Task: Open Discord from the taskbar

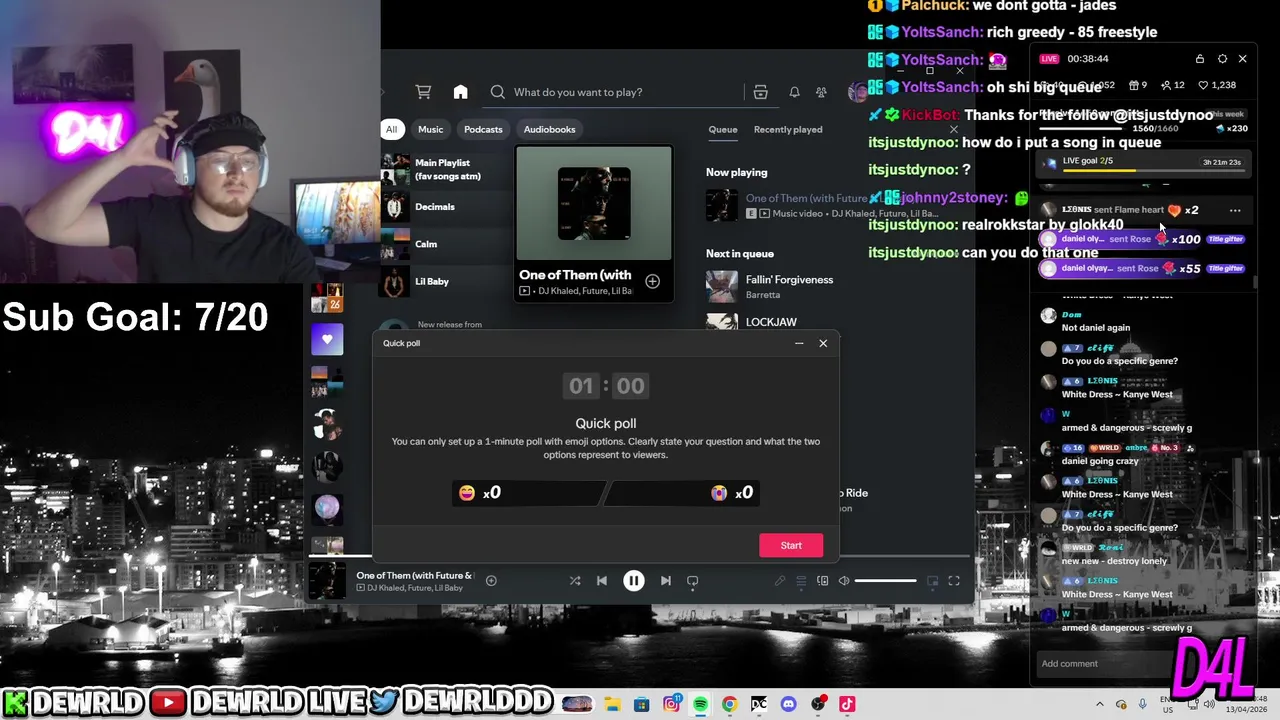Action: point(788,704)
